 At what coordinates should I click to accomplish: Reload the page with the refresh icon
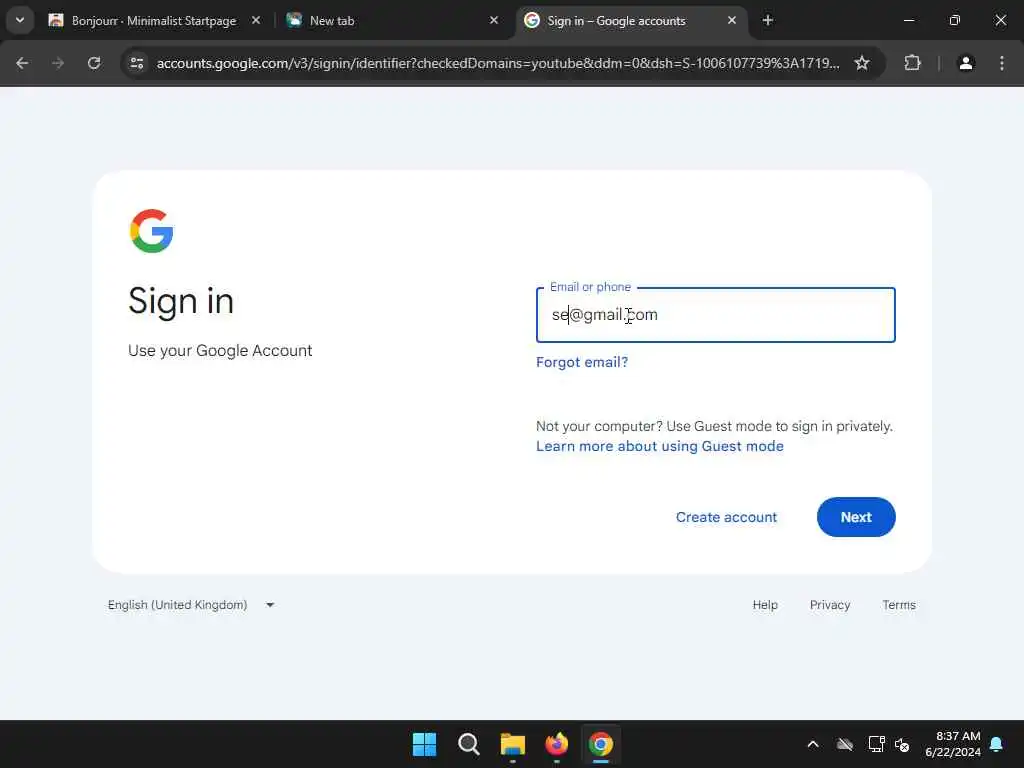tap(94, 63)
